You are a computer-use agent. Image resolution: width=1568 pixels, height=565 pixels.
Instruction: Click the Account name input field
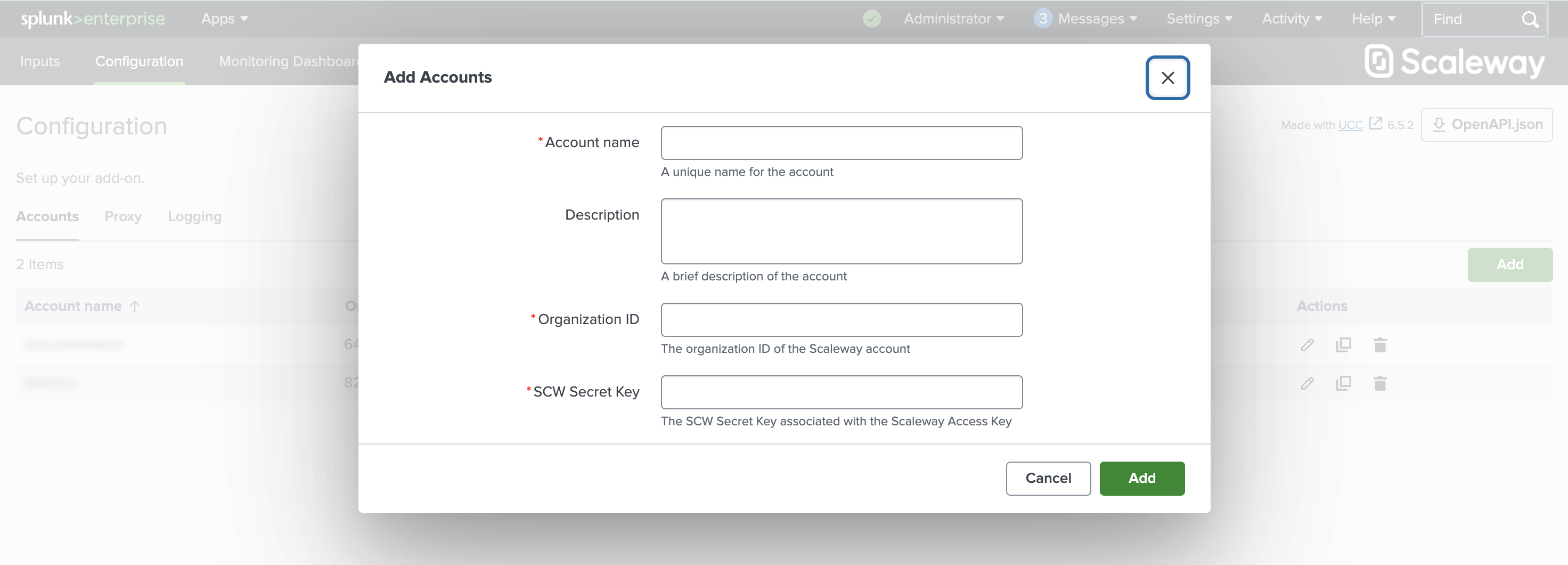click(x=841, y=142)
